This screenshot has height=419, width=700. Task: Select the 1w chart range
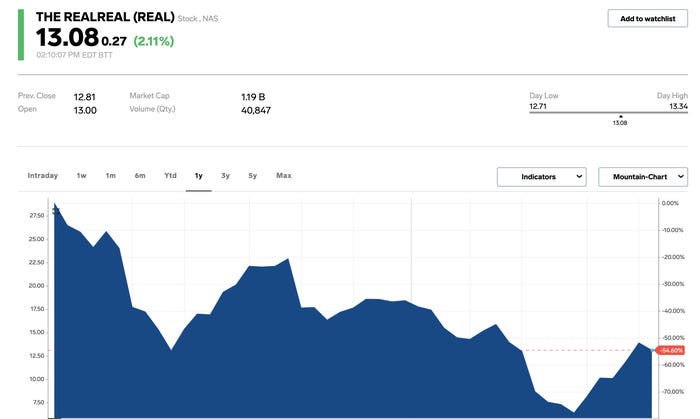[x=81, y=175]
